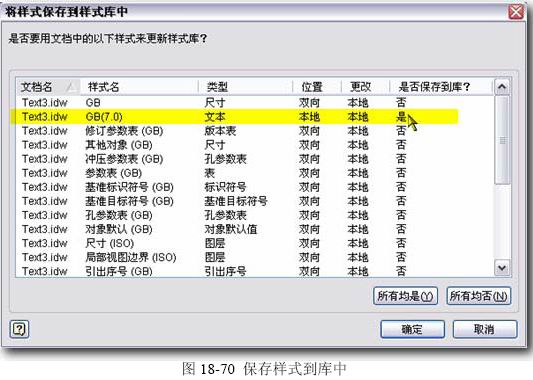Toggle the 否 value for 基准目标符号 (GB)
This screenshot has height=380, width=533.
click(401, 201)
